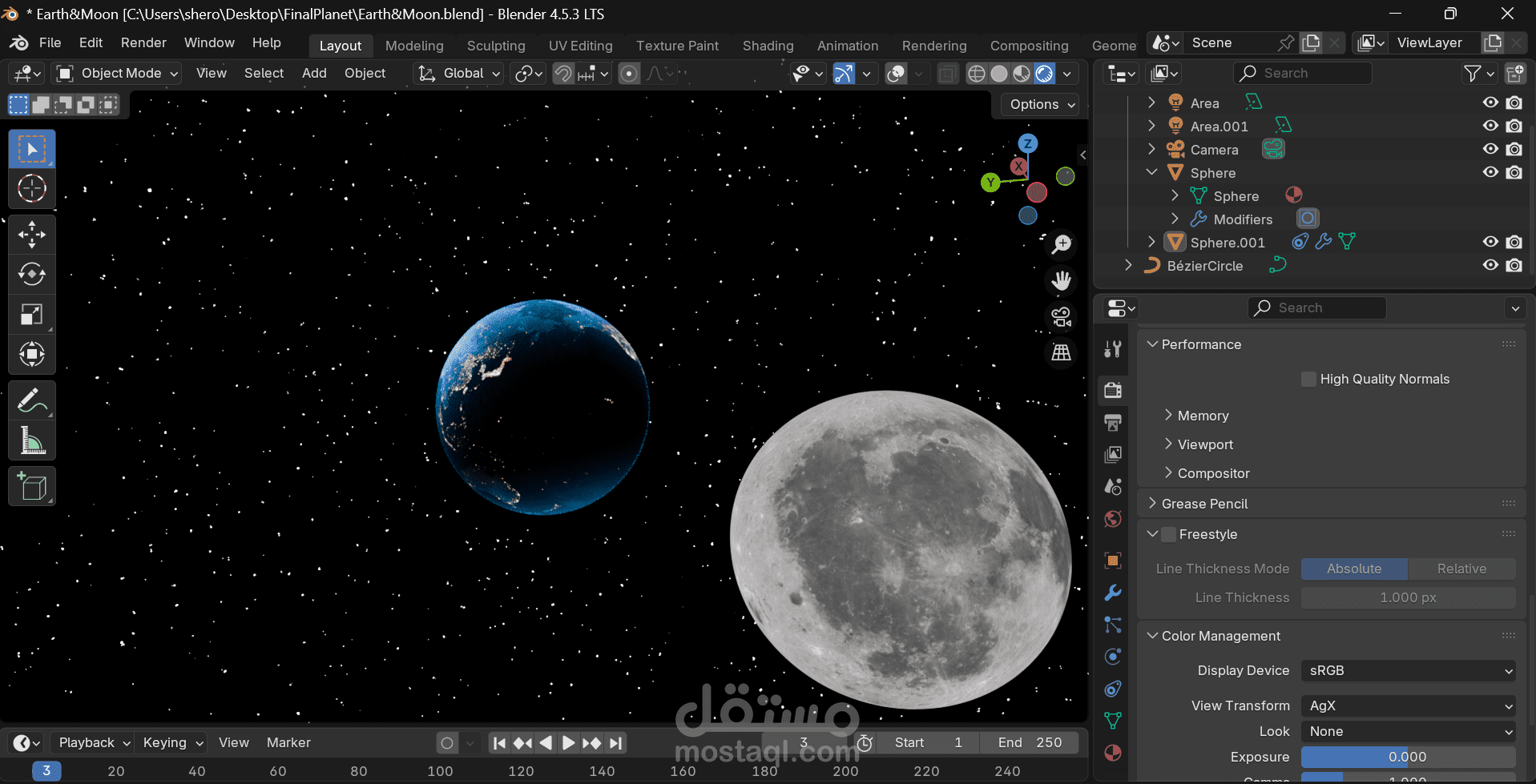Open the World properties tab
Screen dimensions: 1536x784
pos(1113,519)
